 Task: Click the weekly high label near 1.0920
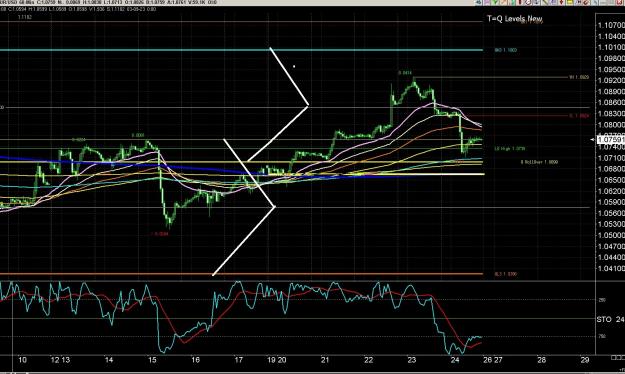tap(579, 77)
